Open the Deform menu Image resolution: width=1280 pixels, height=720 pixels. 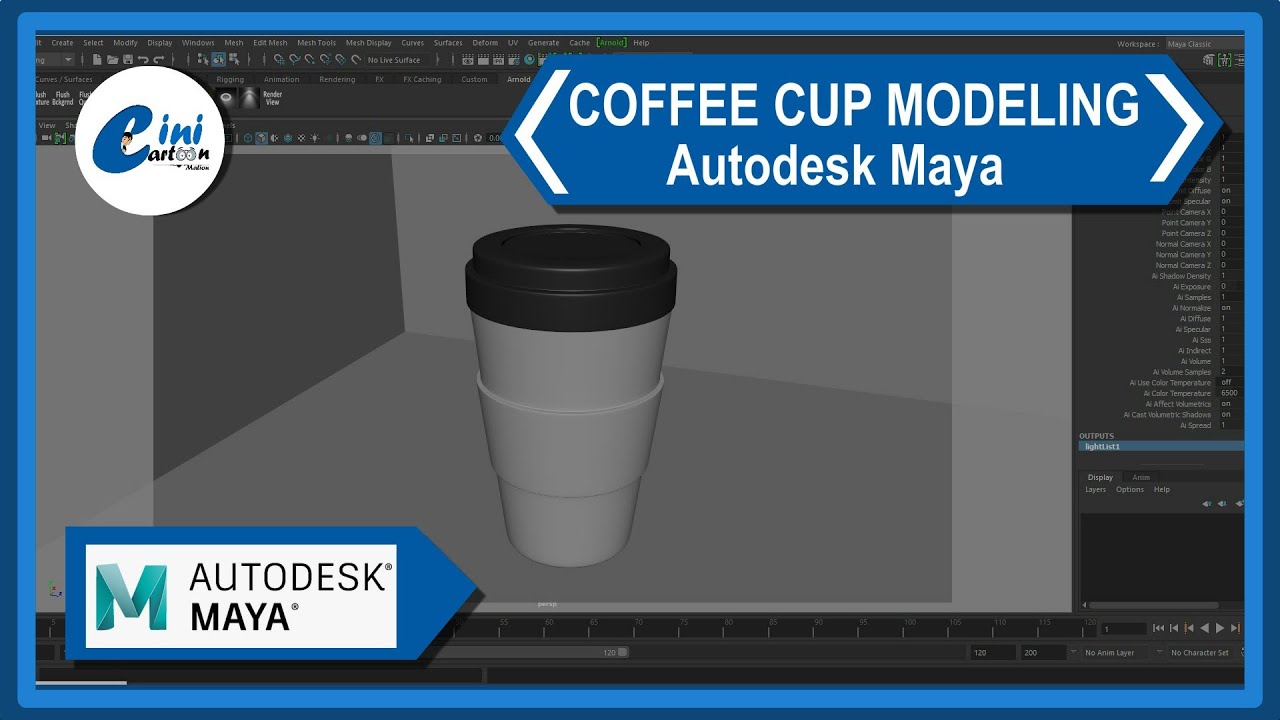485,43
